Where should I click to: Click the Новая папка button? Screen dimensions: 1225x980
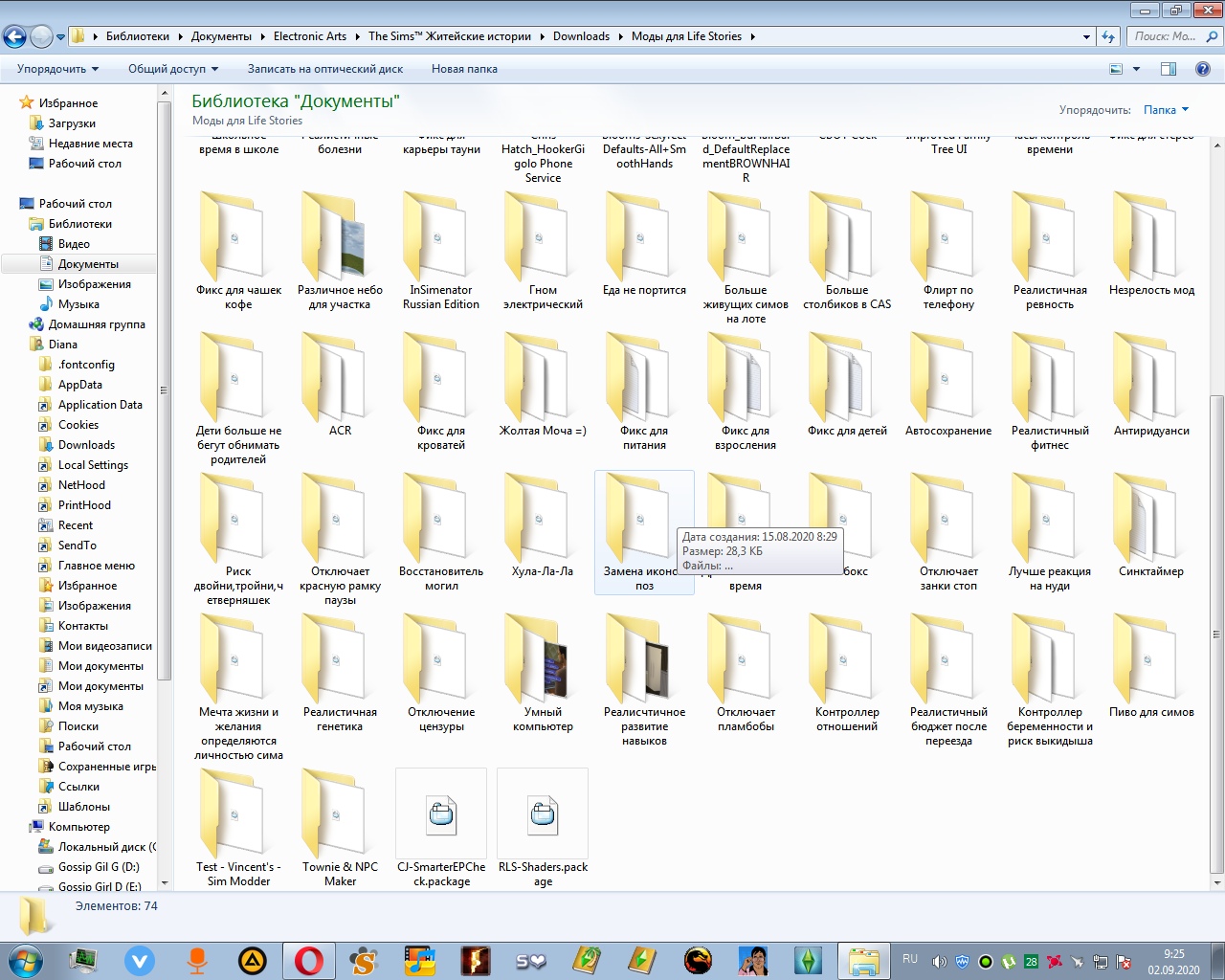click(464, 69)
